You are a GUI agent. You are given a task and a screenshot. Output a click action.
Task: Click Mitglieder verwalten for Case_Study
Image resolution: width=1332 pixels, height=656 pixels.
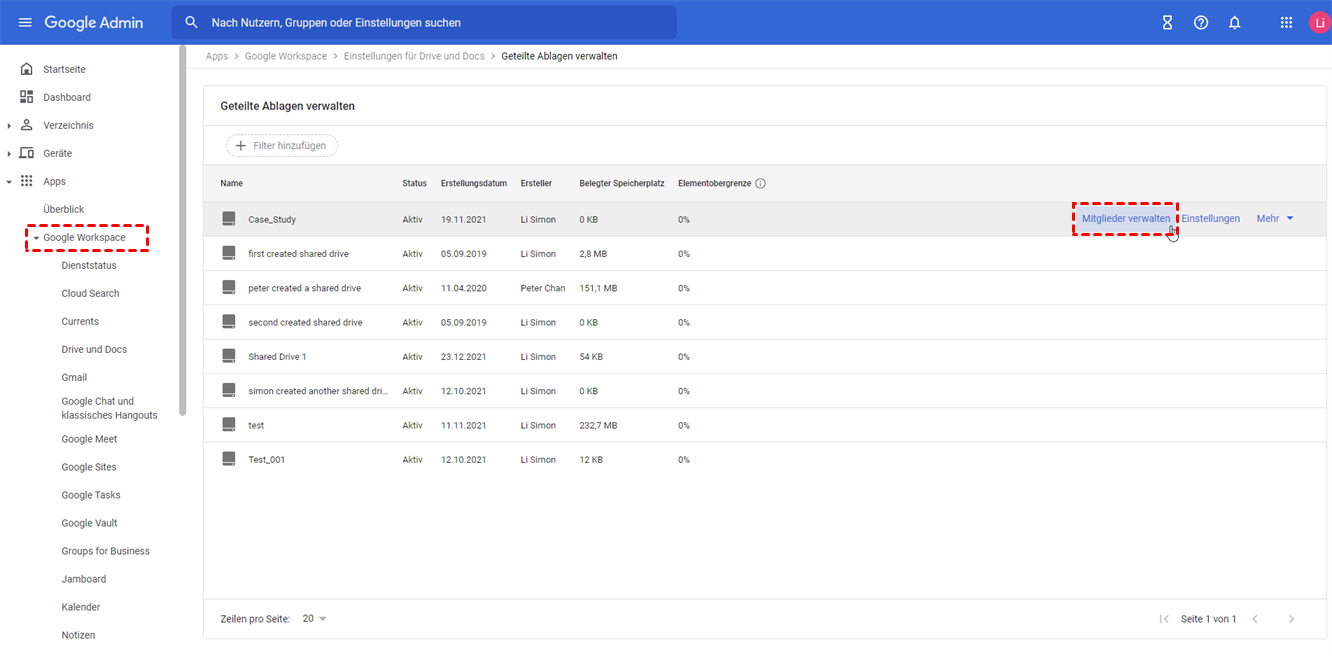click(1125, 219)
